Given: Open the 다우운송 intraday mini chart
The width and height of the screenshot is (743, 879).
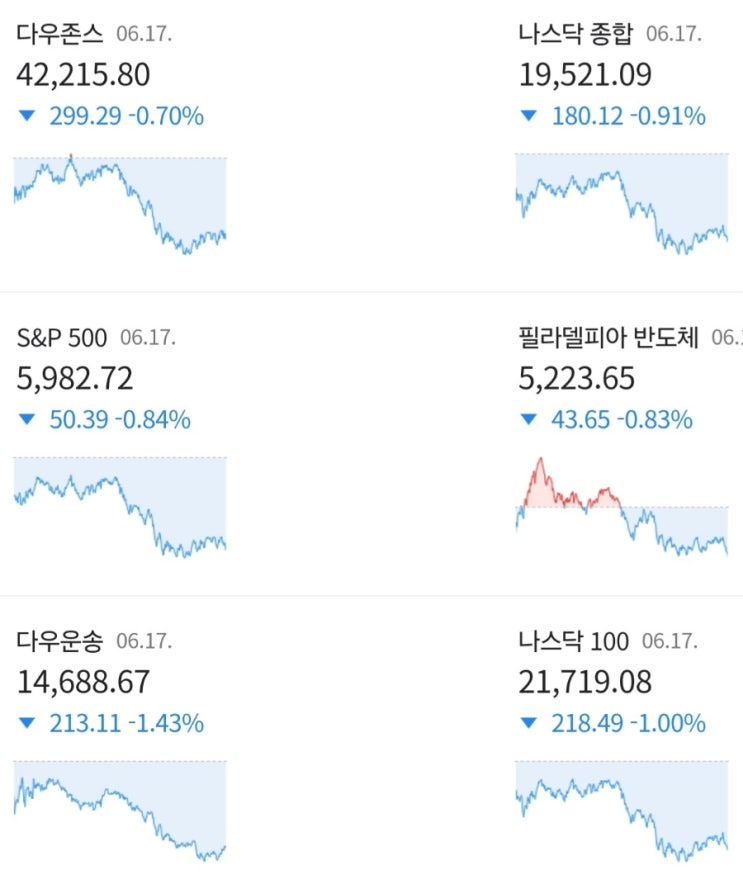Looking at the screenshot, I should [x=120, y=811].
